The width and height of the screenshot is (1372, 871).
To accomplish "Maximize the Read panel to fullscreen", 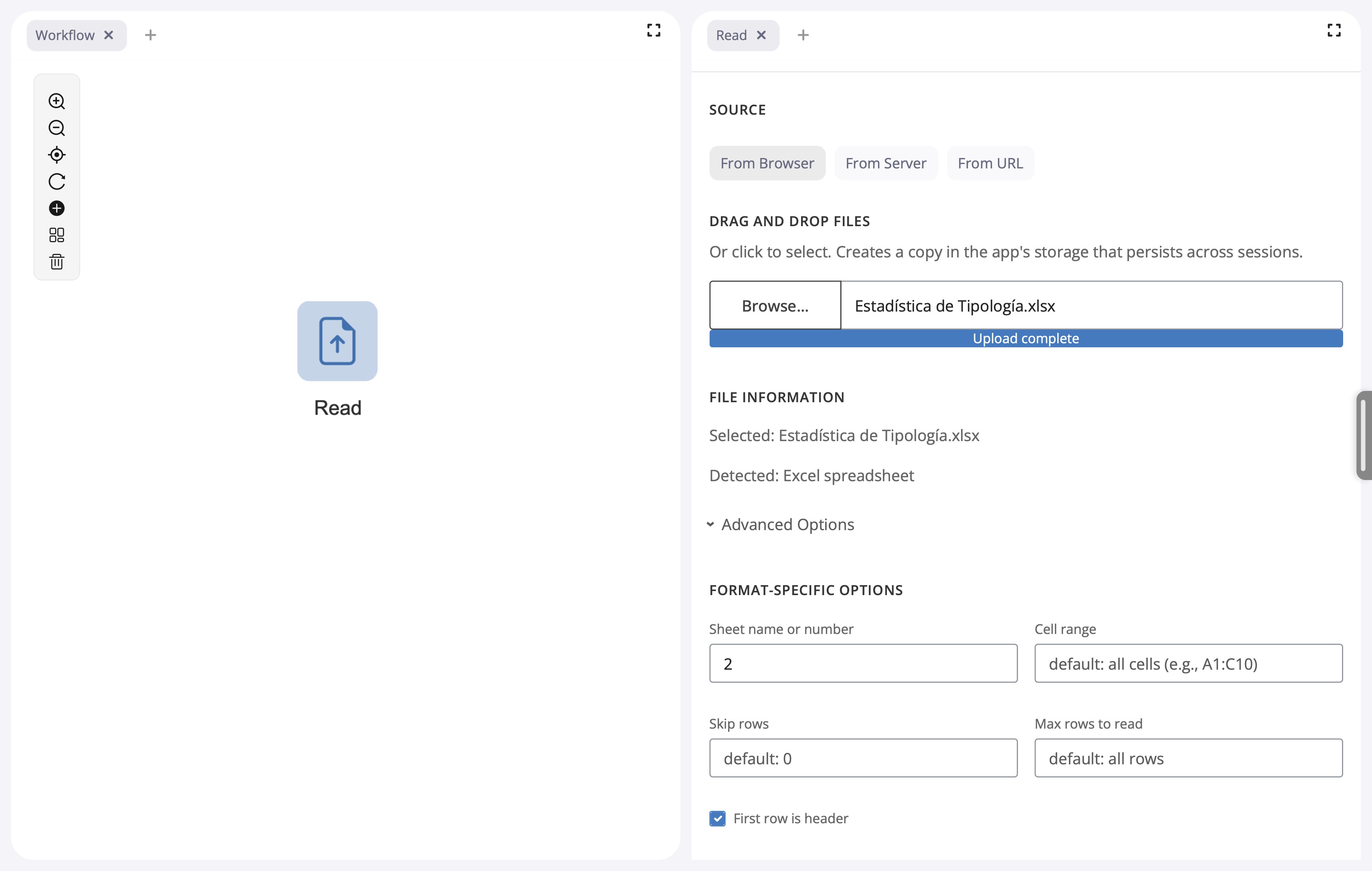I will click(1333, 30).
